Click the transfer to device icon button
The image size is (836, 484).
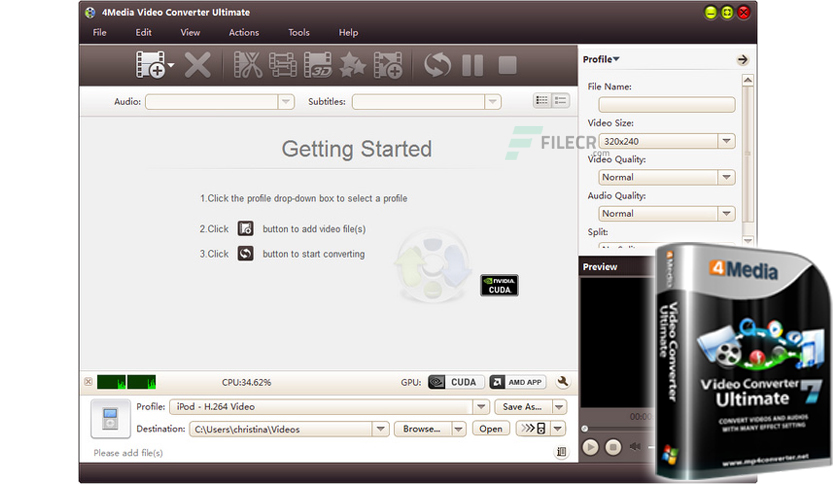(x=533, y=429)
